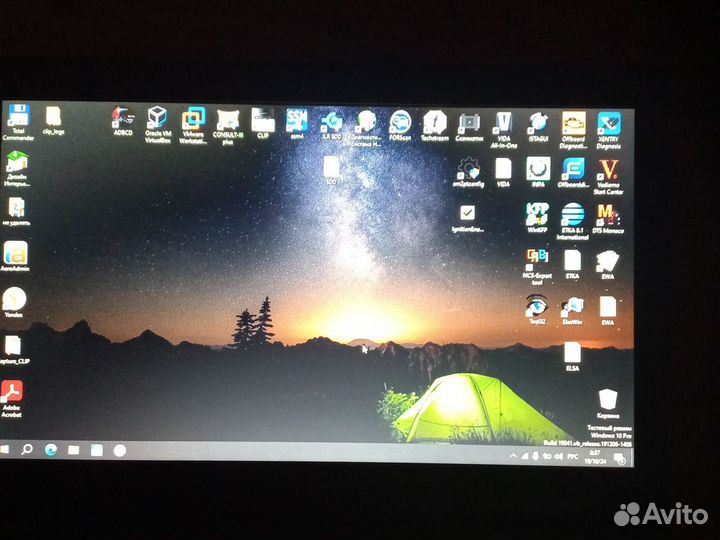This screenshot has width=720, height=540.
Task: Open taskbar search magnifier
Action: coord(27,450)
